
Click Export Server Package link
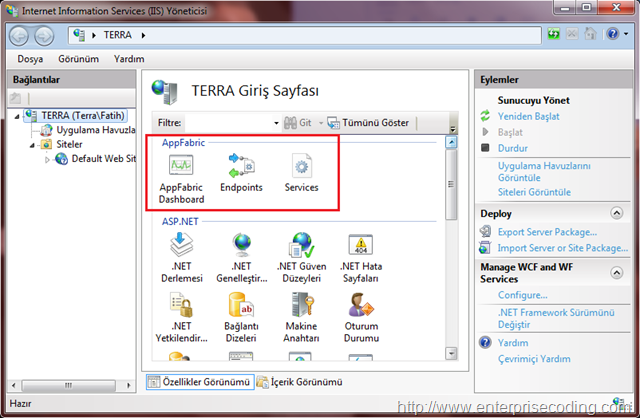(547, 232)
